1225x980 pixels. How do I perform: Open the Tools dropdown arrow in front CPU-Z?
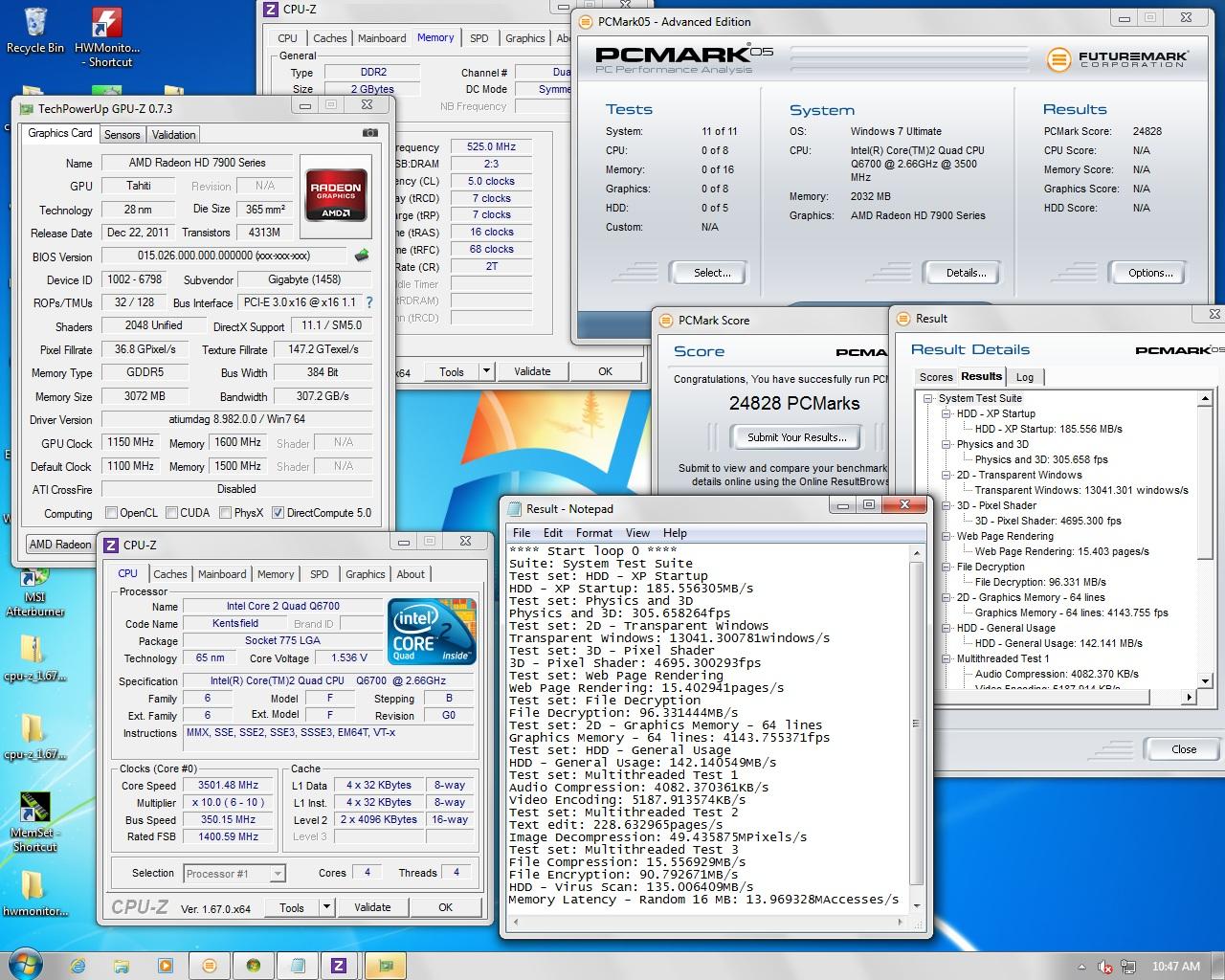pos(326,907)
